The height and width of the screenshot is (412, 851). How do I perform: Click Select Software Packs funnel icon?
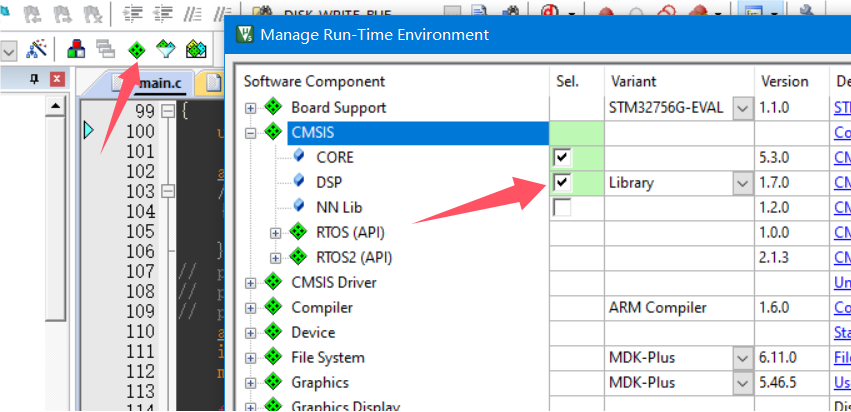pos(166,50)
